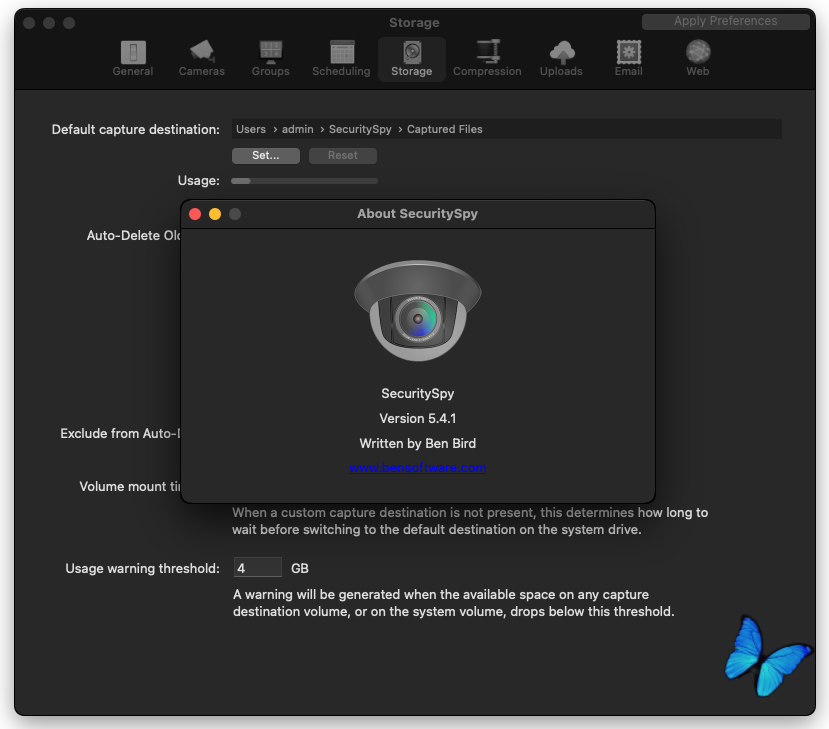This screenshot has width=829, height=729.
Task: Click the About SecuritySpy title text
Action: 417,214
